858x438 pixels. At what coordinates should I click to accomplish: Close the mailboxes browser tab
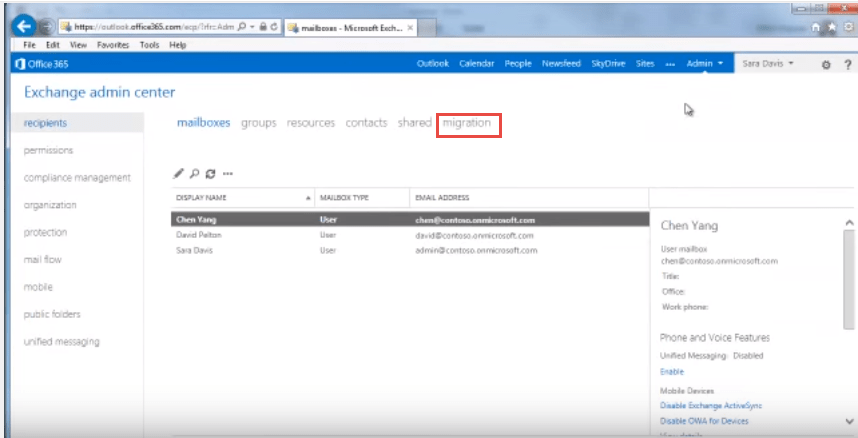410,27
